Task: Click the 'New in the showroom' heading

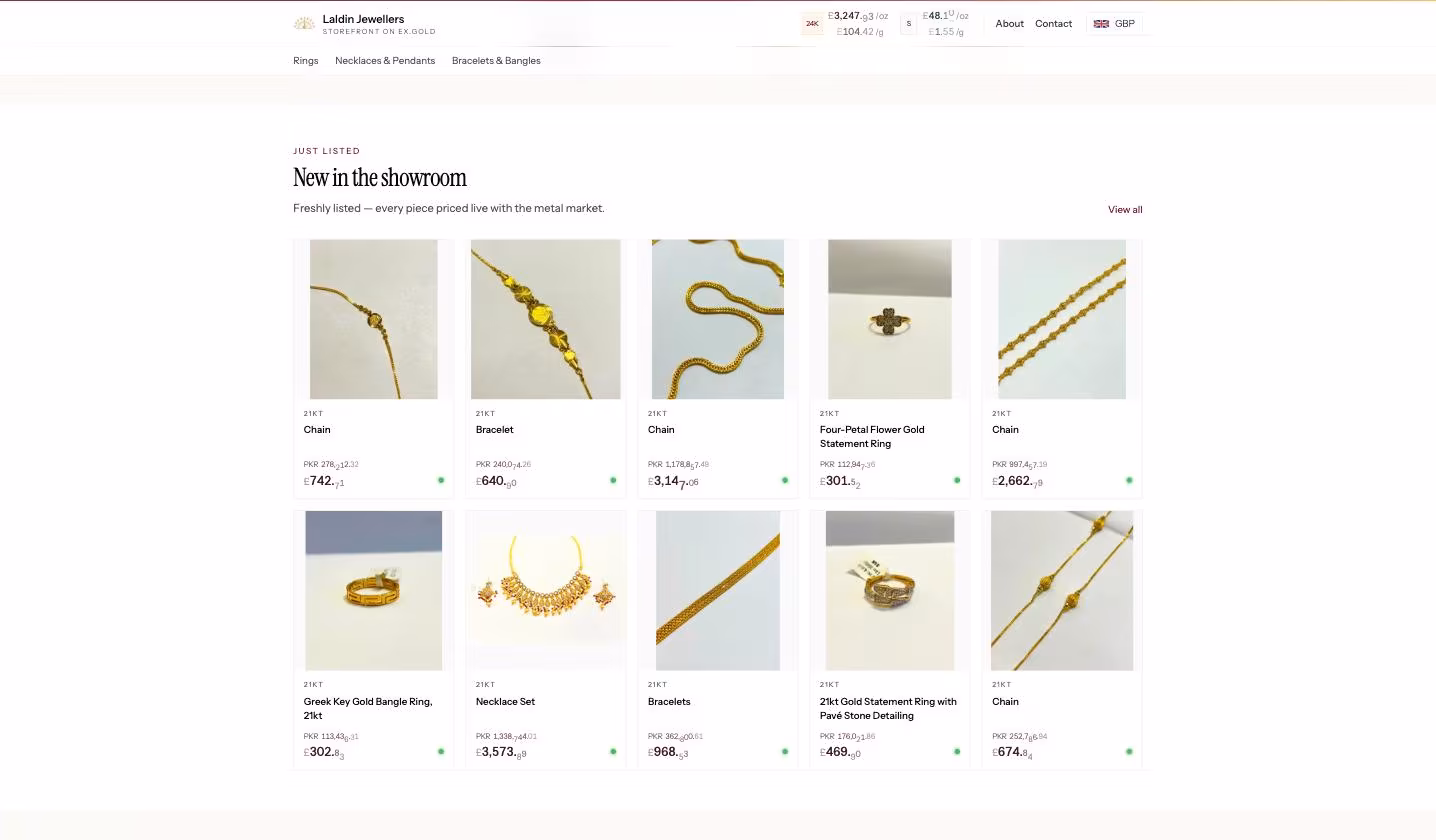Action: (x=380, y=178)
